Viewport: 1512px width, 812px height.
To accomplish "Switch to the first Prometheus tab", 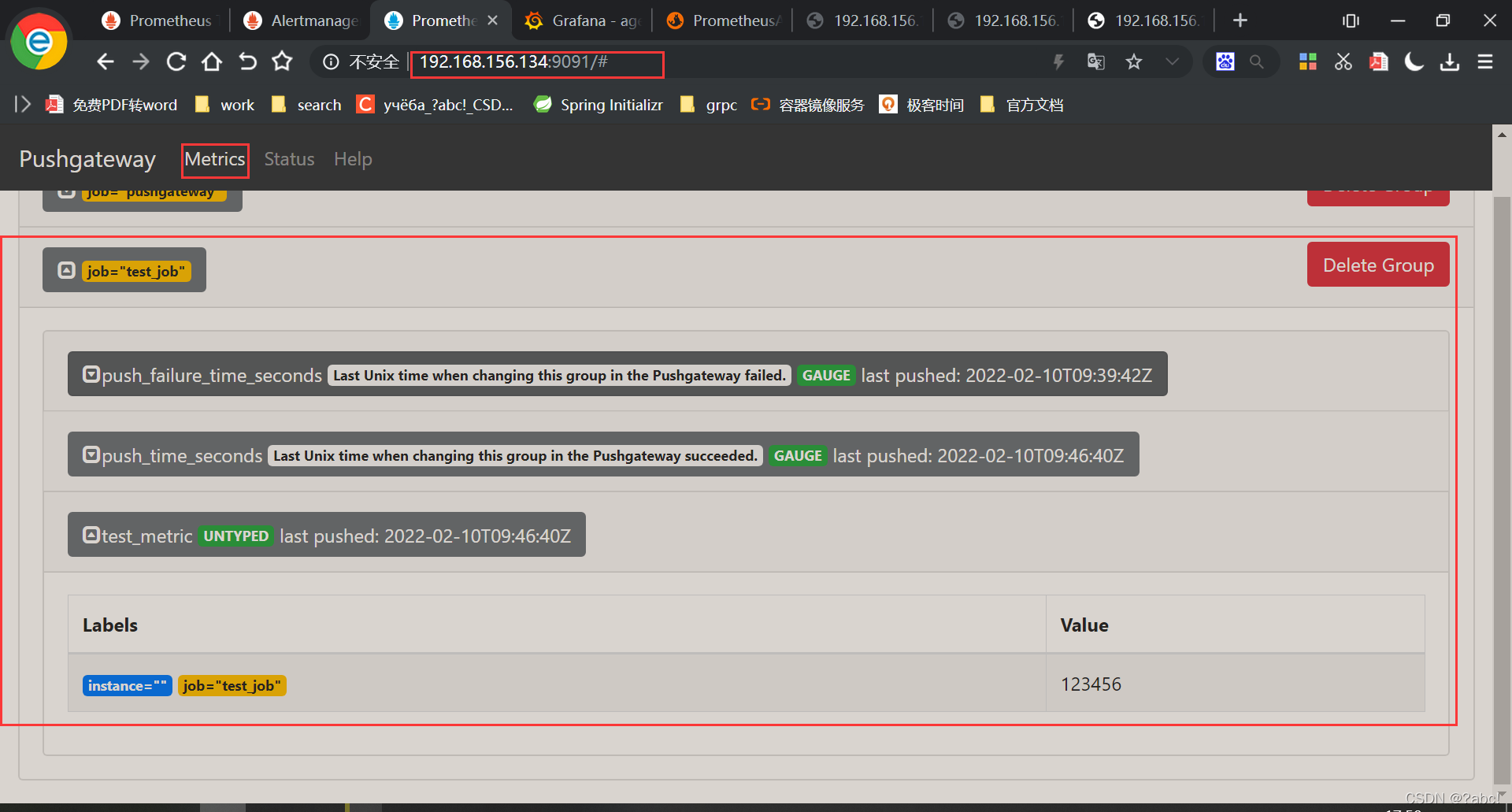I will pos(159,20).
